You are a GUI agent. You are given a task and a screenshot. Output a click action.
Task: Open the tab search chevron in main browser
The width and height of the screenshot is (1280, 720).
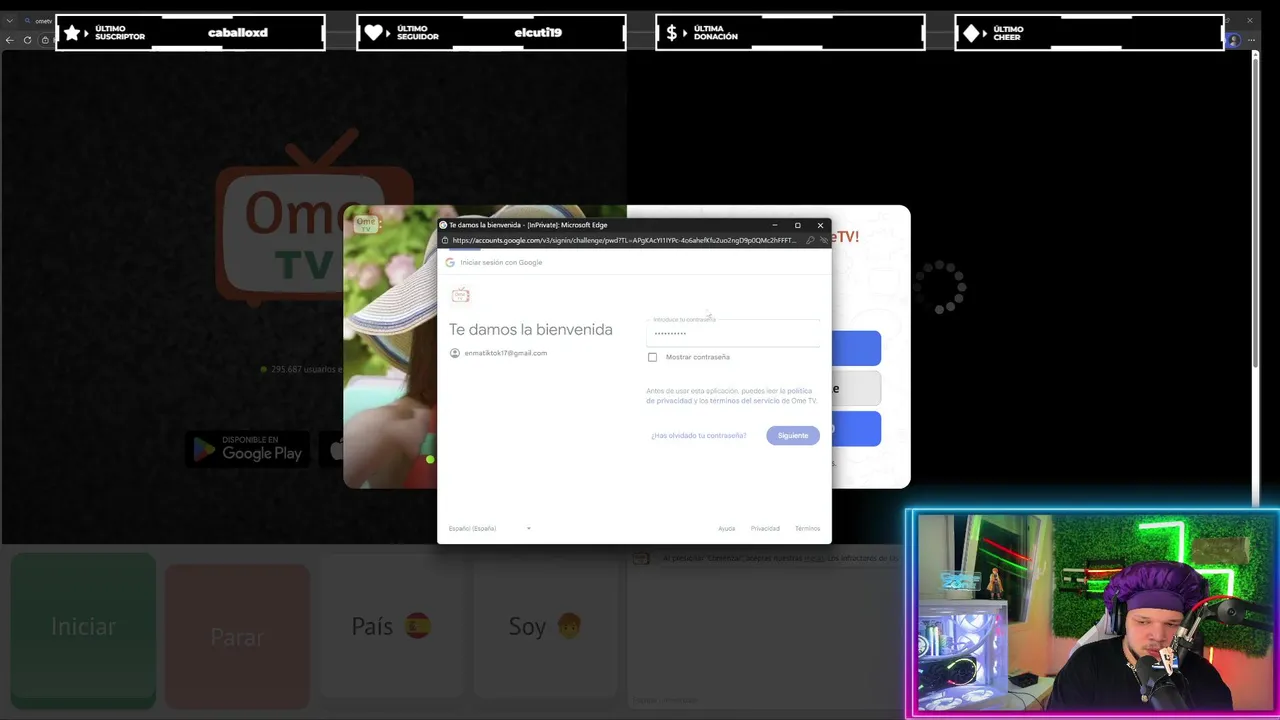tap(10, 20)
